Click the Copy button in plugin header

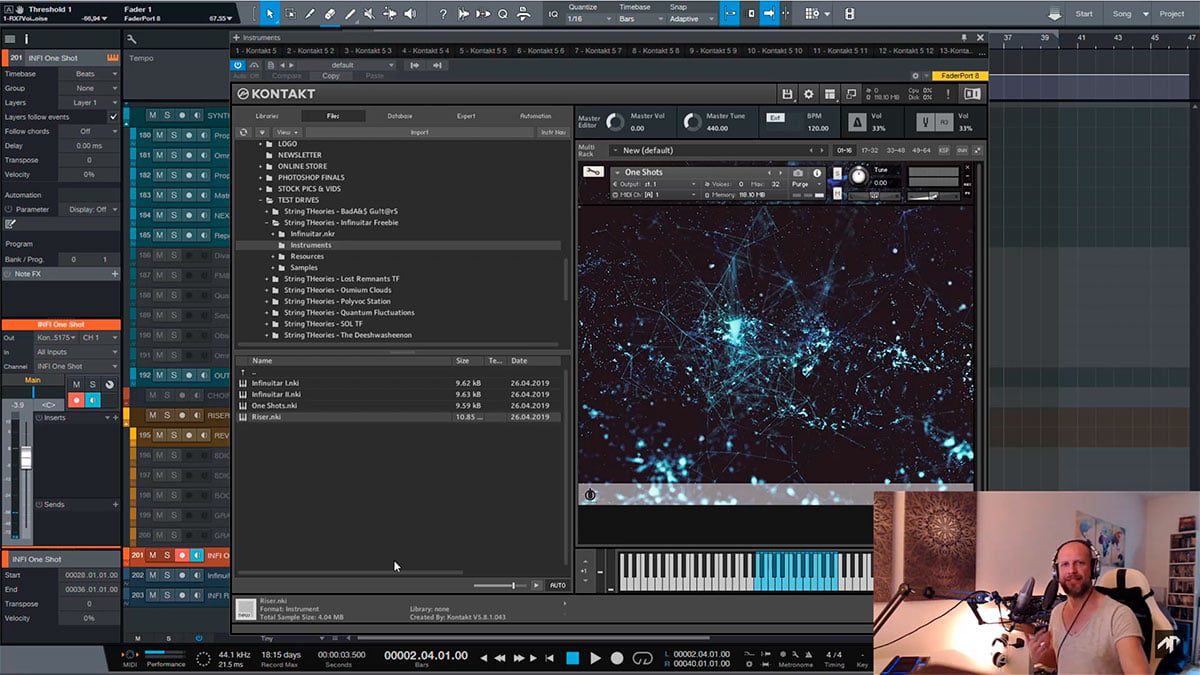(x=331, y=76)
